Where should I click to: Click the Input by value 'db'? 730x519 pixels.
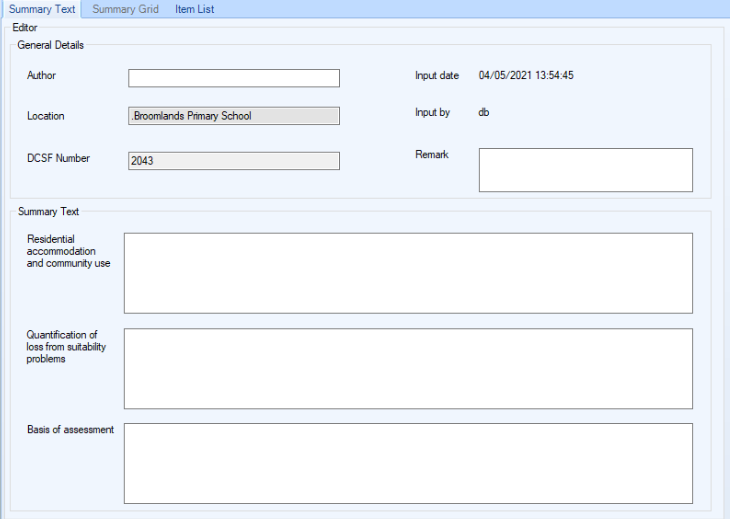click(x=483, y=112)
